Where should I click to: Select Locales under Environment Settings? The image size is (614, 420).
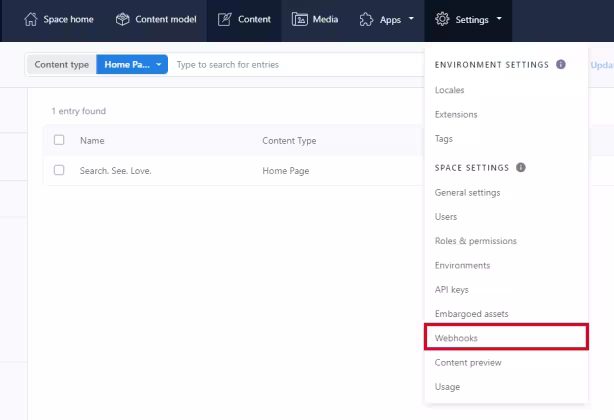[449, 90]
